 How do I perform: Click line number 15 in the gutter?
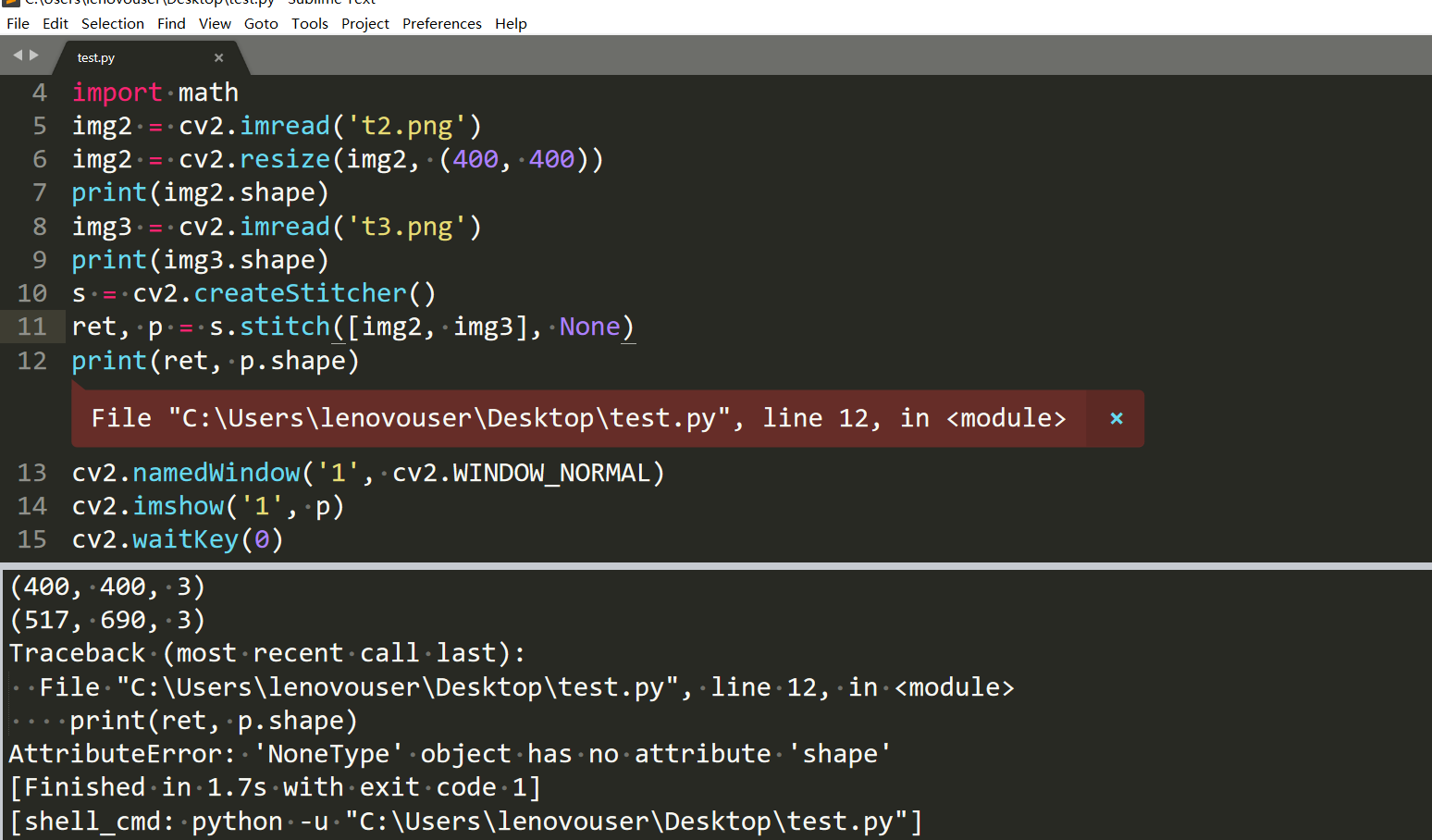(31, 539)
